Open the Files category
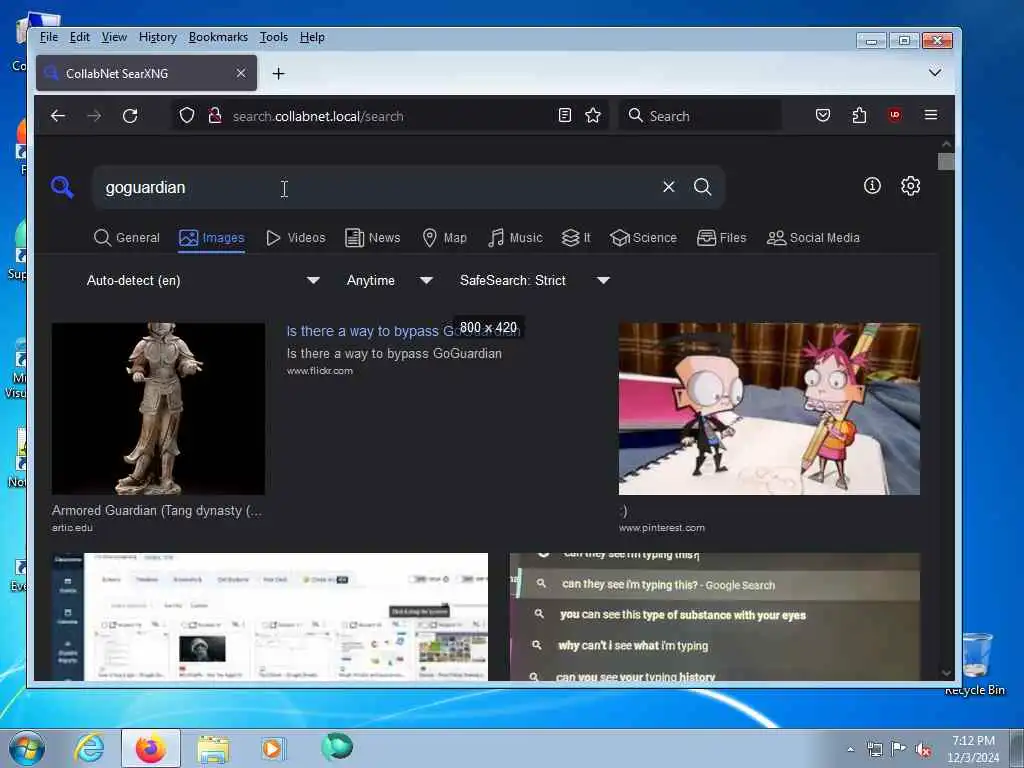Image resolution: width=1024 pixels, height=768 pixels. [721, 238]
